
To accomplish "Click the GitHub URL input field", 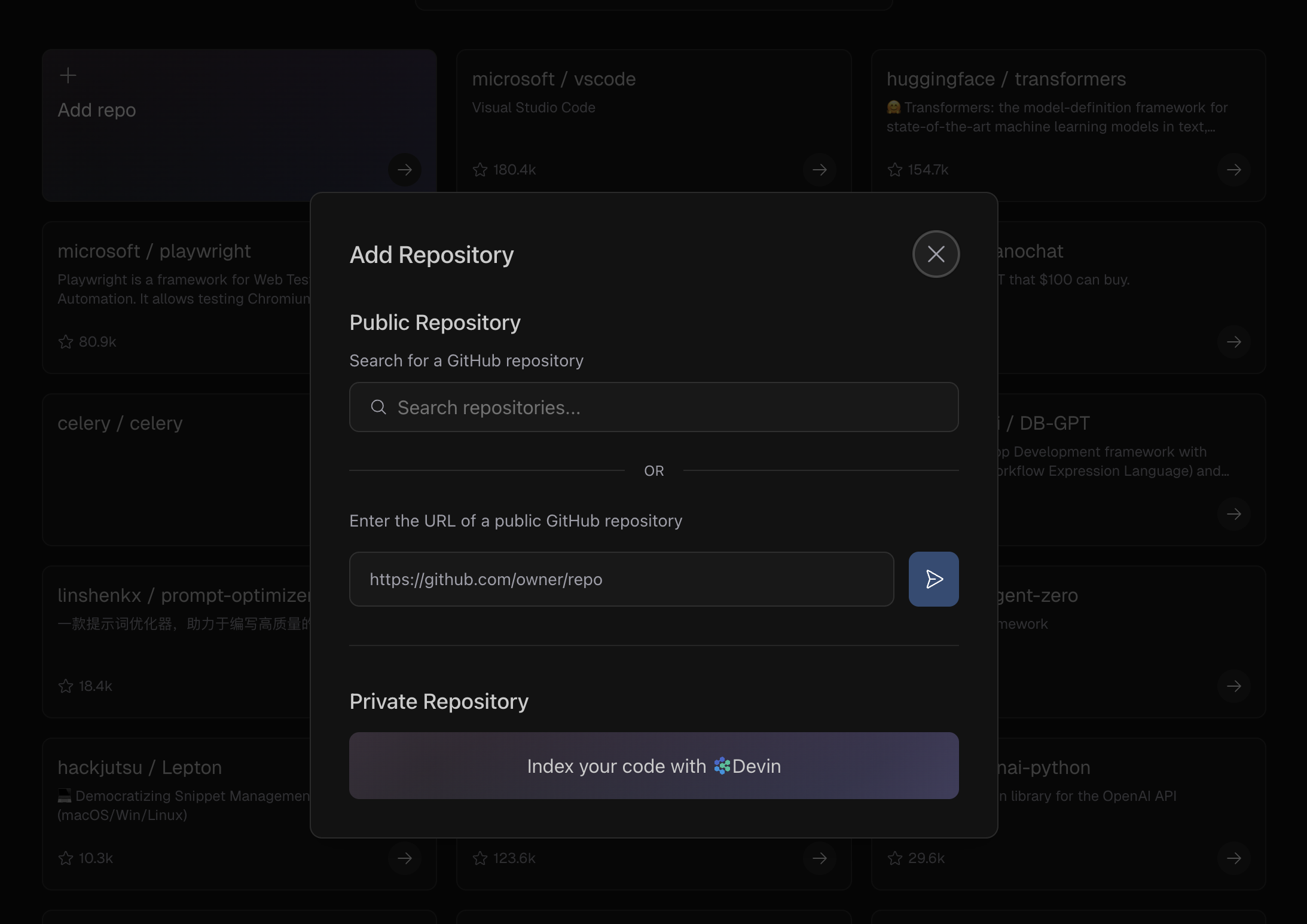I will (x=621, y=579).
